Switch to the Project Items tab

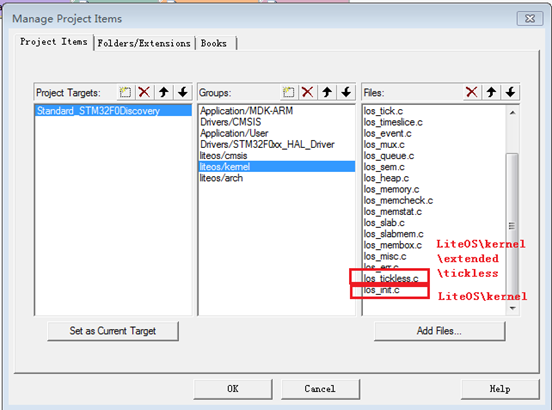click(54, 42)
